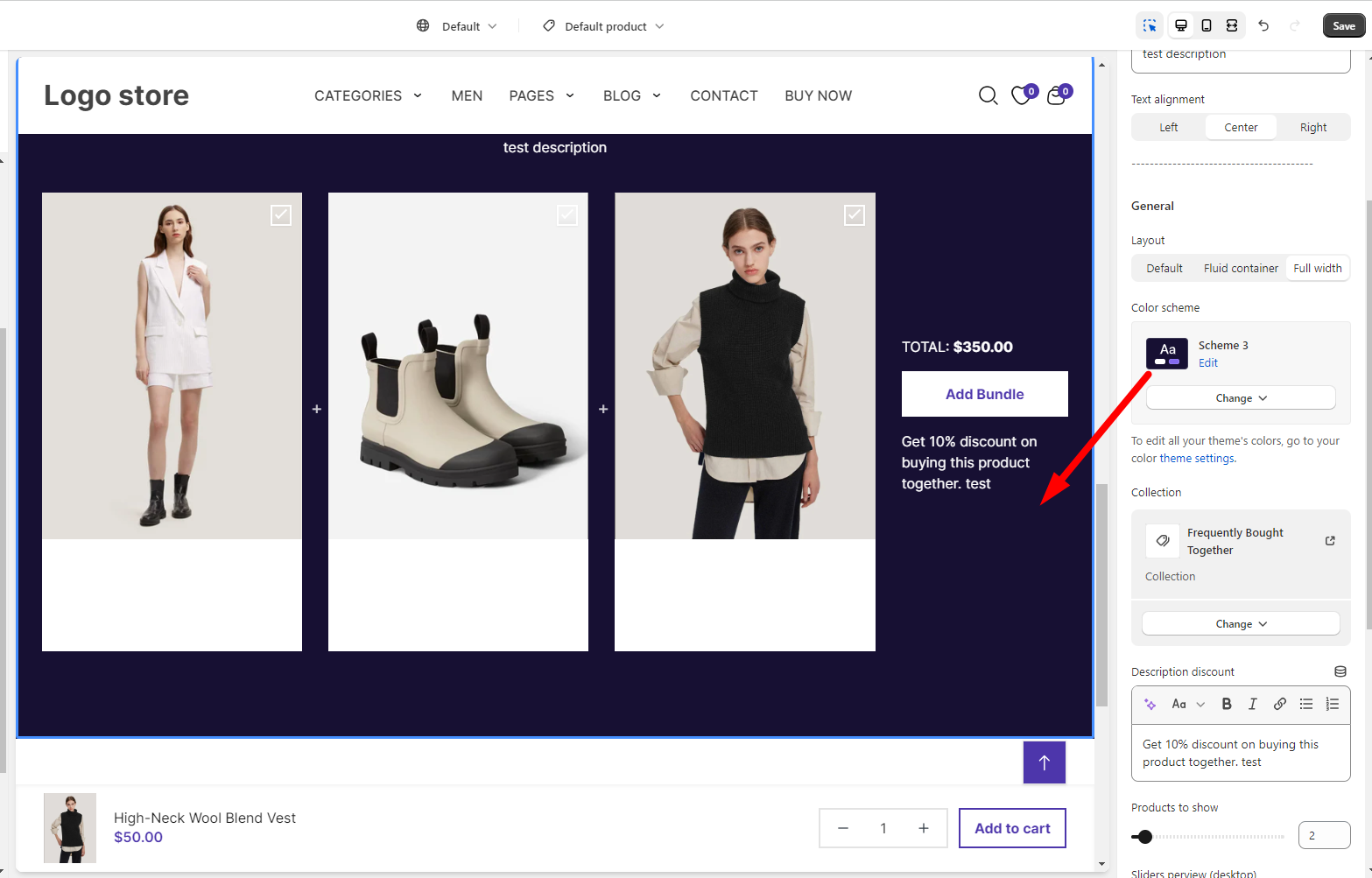Decrease quantity with the minus icon
The image size is (1372, 878).
coord(843,828)
